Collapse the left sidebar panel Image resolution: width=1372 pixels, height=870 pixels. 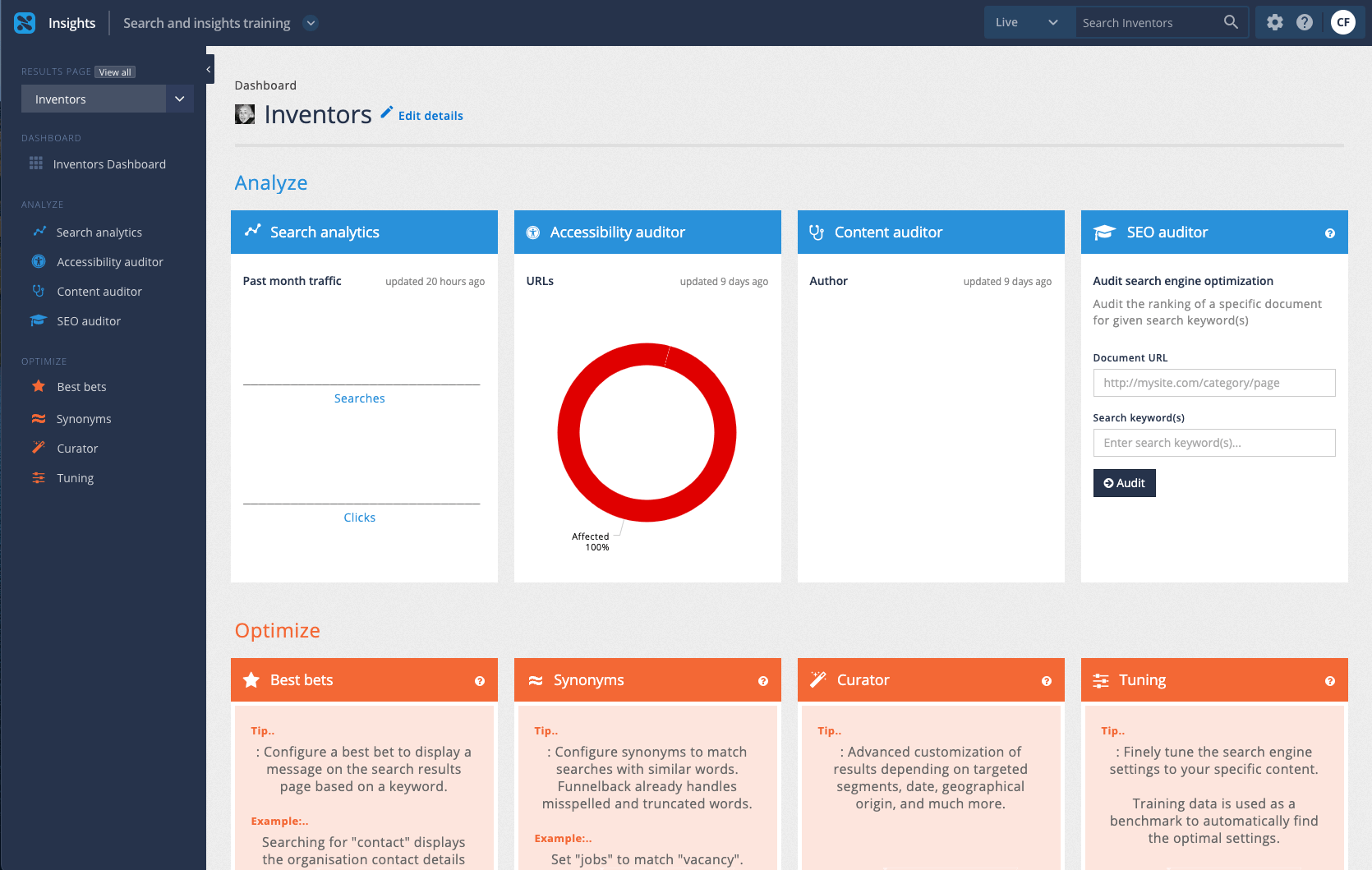coord(209,70)
